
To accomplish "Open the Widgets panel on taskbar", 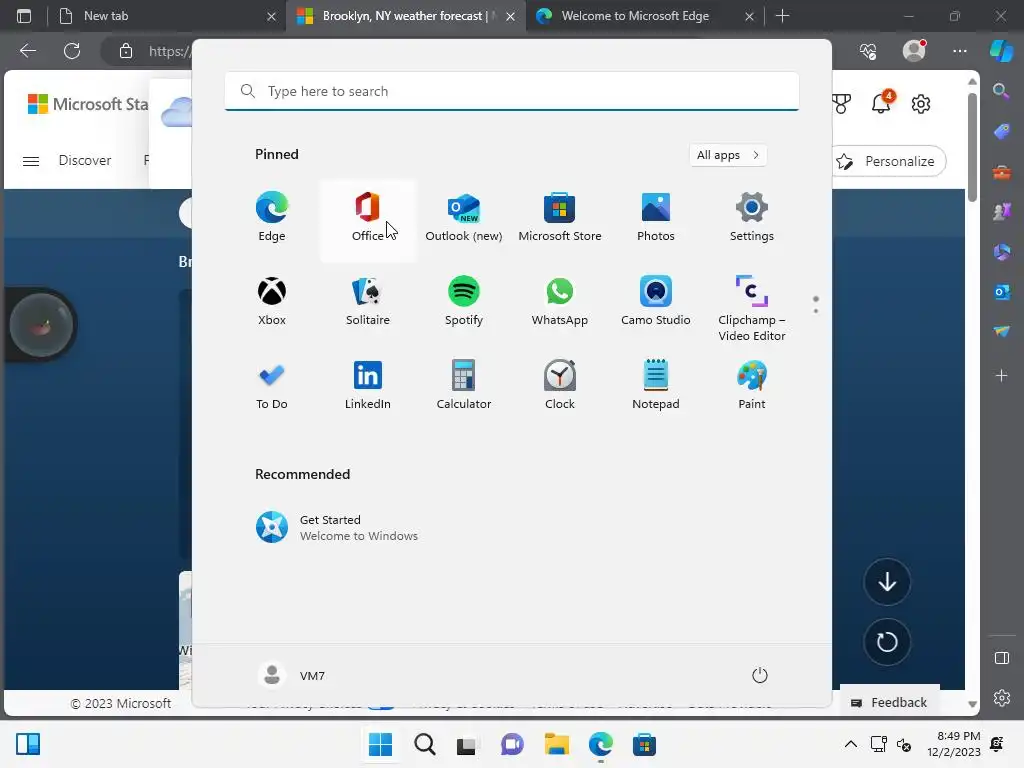I will [x=28, y=744].
